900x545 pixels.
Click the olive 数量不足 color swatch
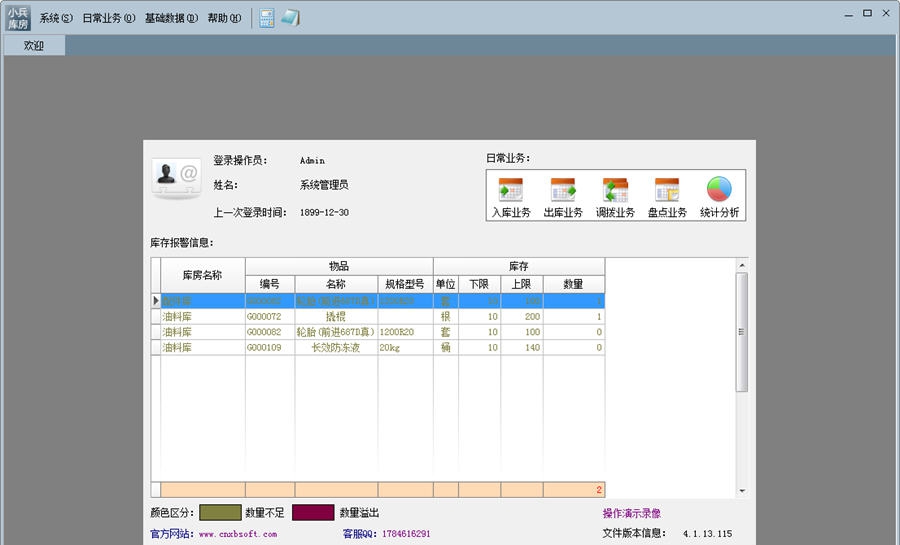pyautogui.click(x=220, y=512)
